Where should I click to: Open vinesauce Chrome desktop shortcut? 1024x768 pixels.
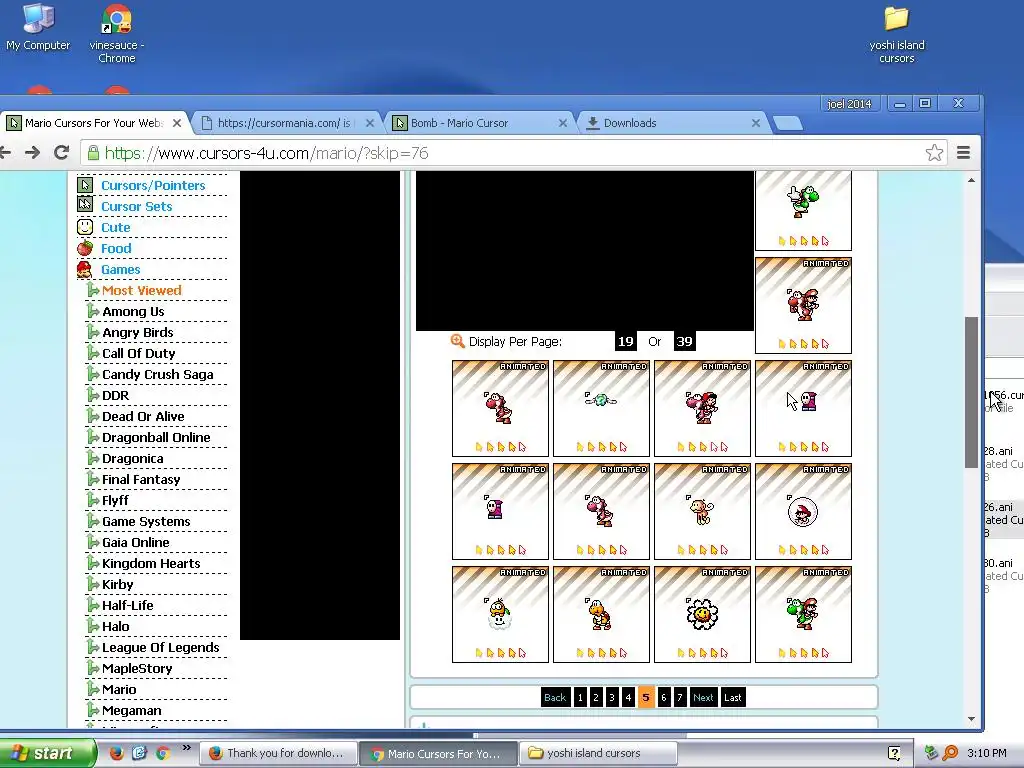pos(117,33)
